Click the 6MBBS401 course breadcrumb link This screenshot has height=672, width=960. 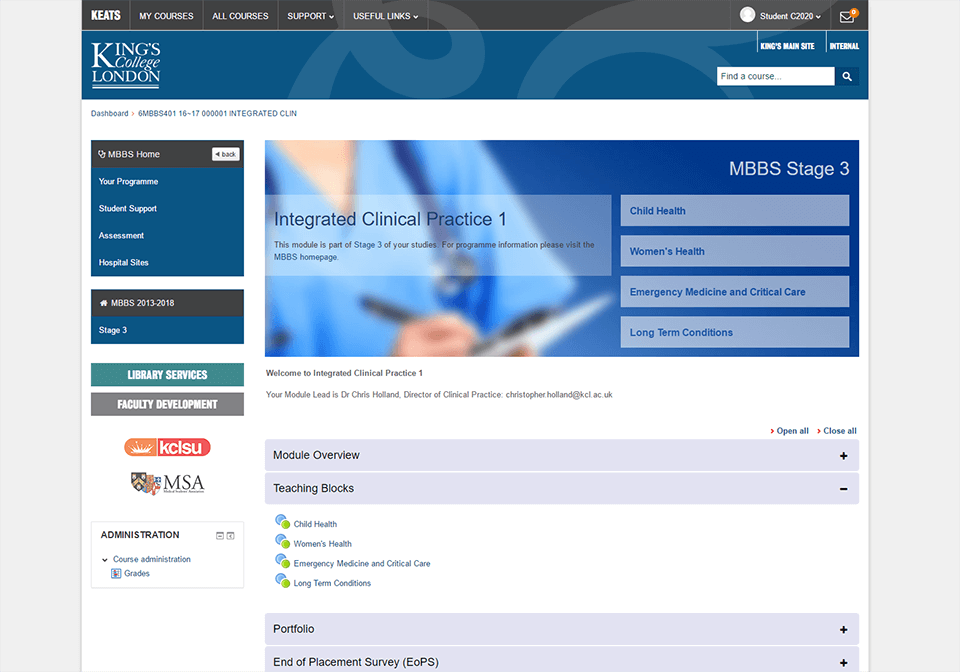tap(217, 114)
